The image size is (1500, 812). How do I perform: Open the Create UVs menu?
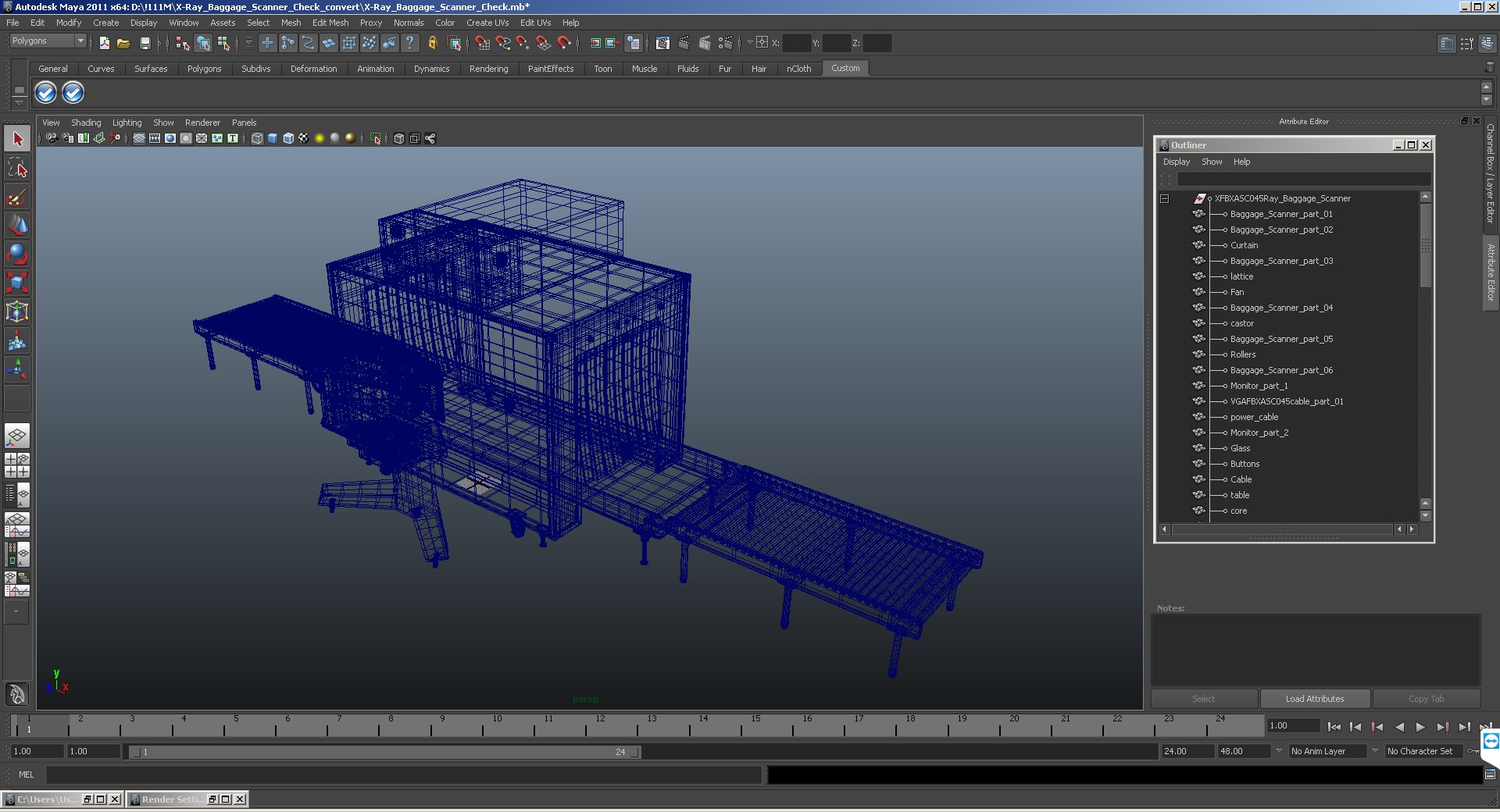tap(487, 23)
